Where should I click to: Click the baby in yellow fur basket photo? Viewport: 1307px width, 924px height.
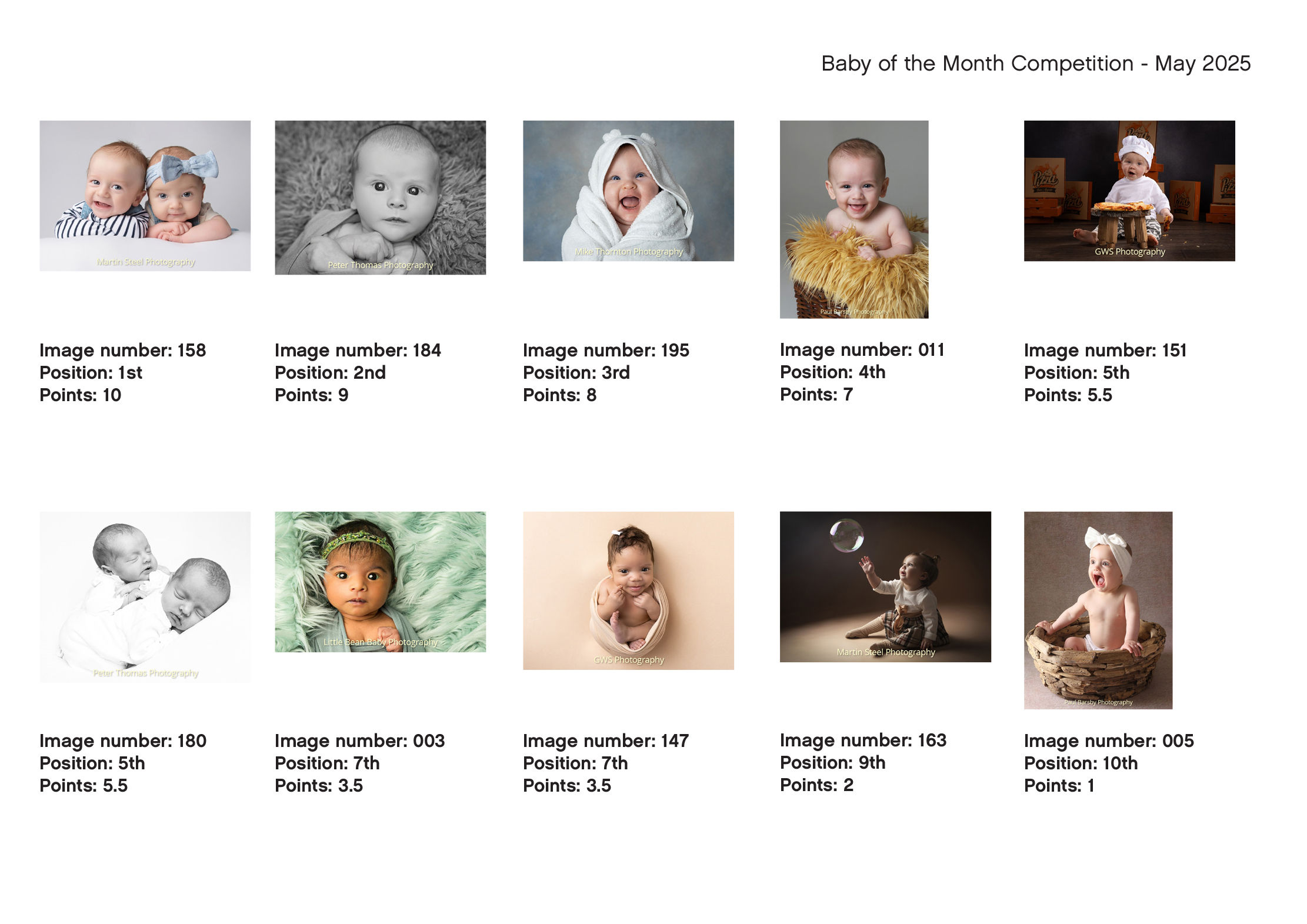coord(853,219)
